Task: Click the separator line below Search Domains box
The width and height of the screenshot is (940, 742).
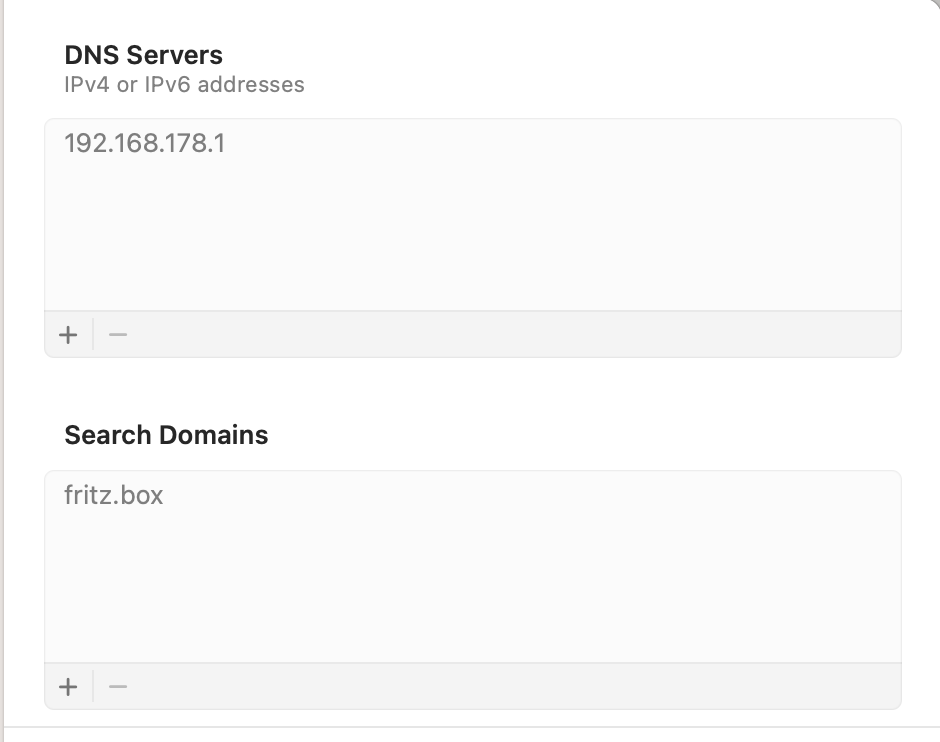Action: coord(470,727)
